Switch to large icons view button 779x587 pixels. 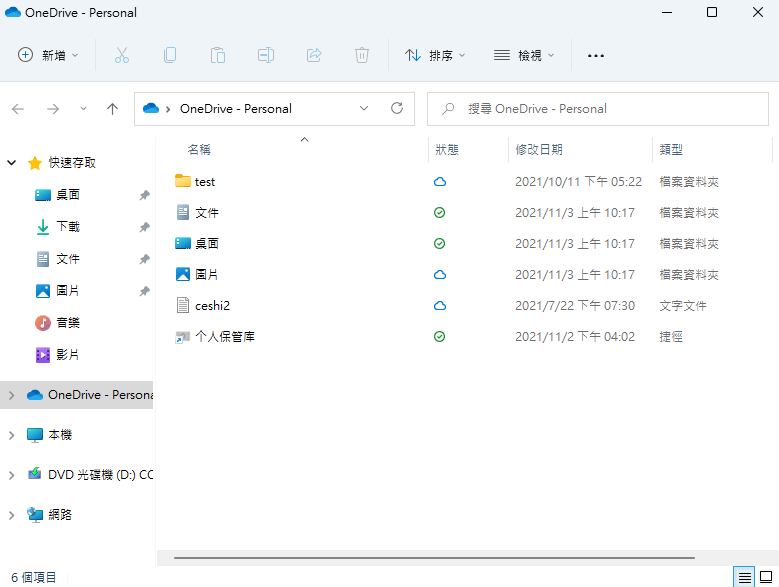pos(766,578)
